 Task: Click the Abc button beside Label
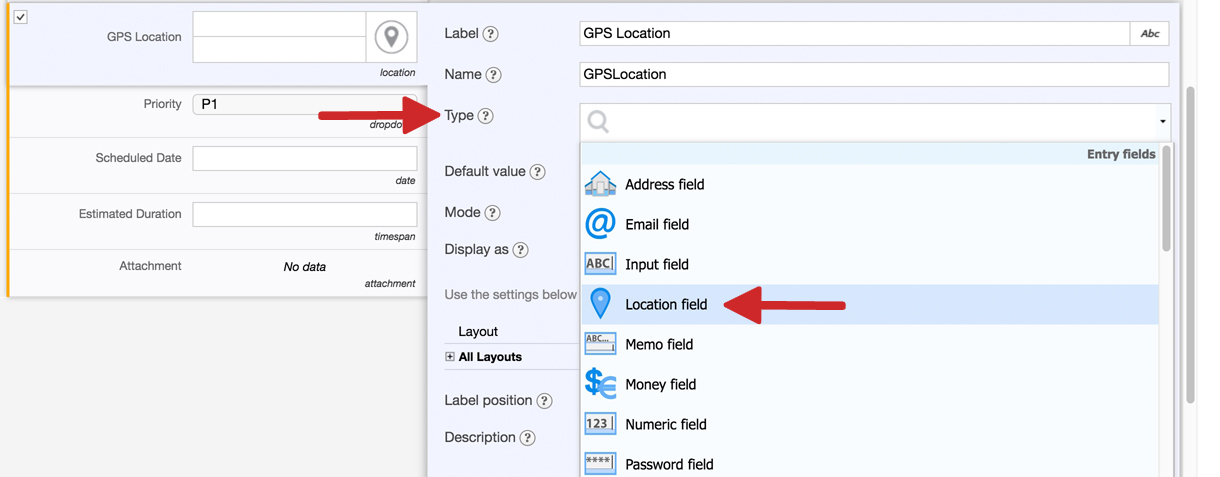pos(1150,33)
